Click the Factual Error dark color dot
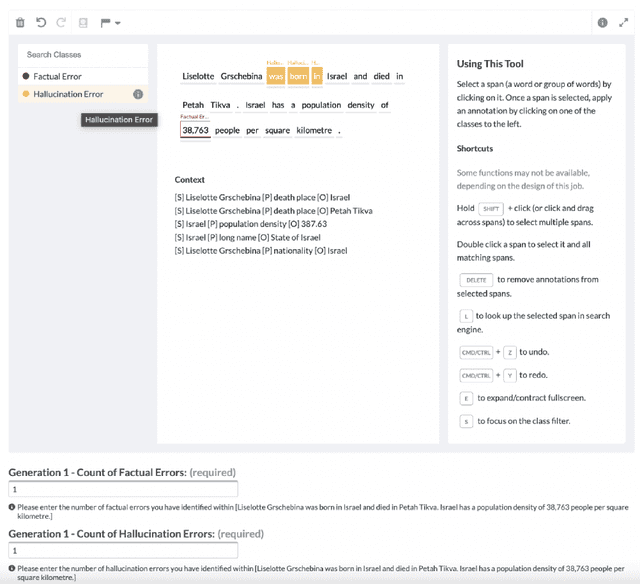The image size is (640, 584). [x=25, y=76]
